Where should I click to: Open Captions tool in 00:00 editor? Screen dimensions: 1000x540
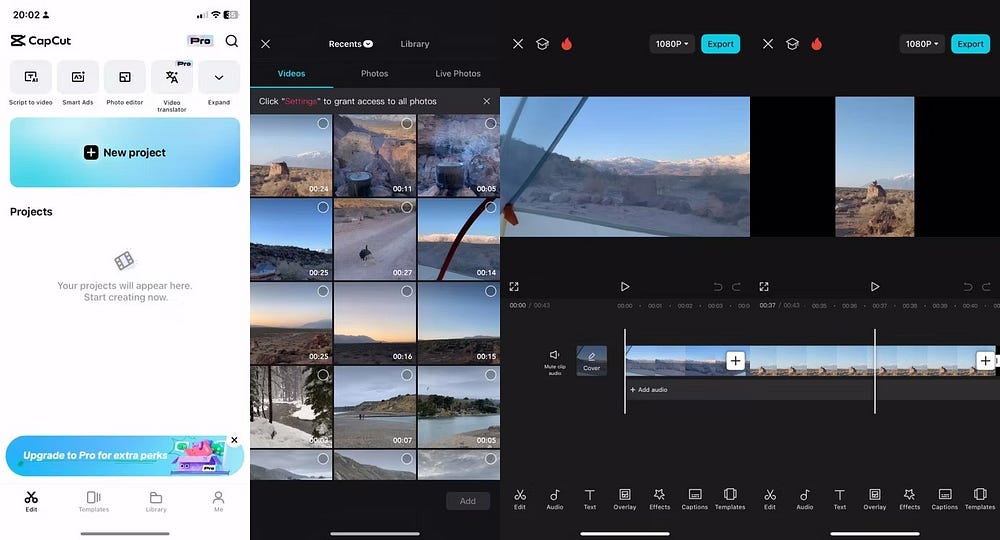tap(695, 499)
